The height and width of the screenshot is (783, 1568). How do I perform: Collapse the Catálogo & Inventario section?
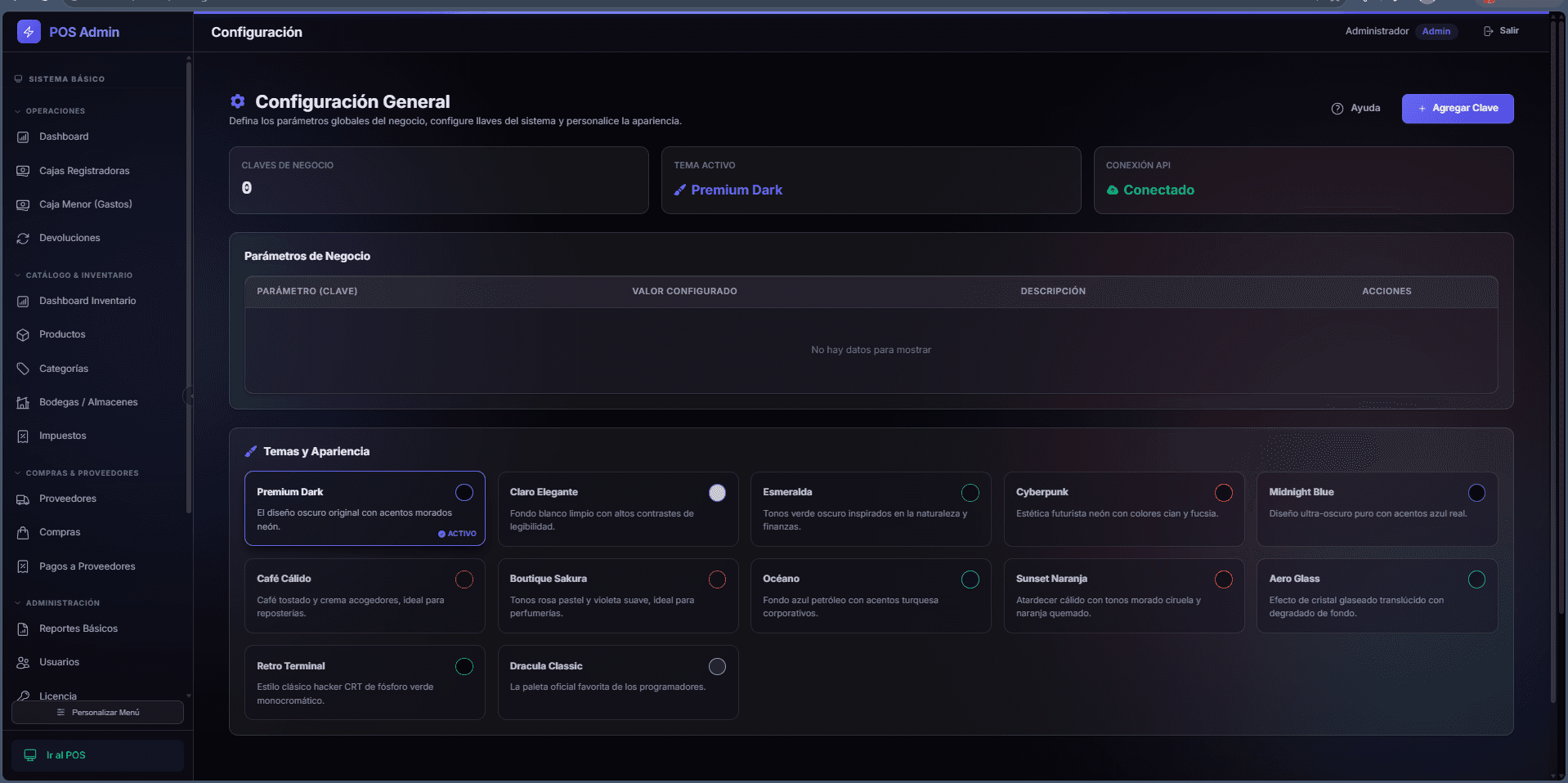(x=74, y=275)
